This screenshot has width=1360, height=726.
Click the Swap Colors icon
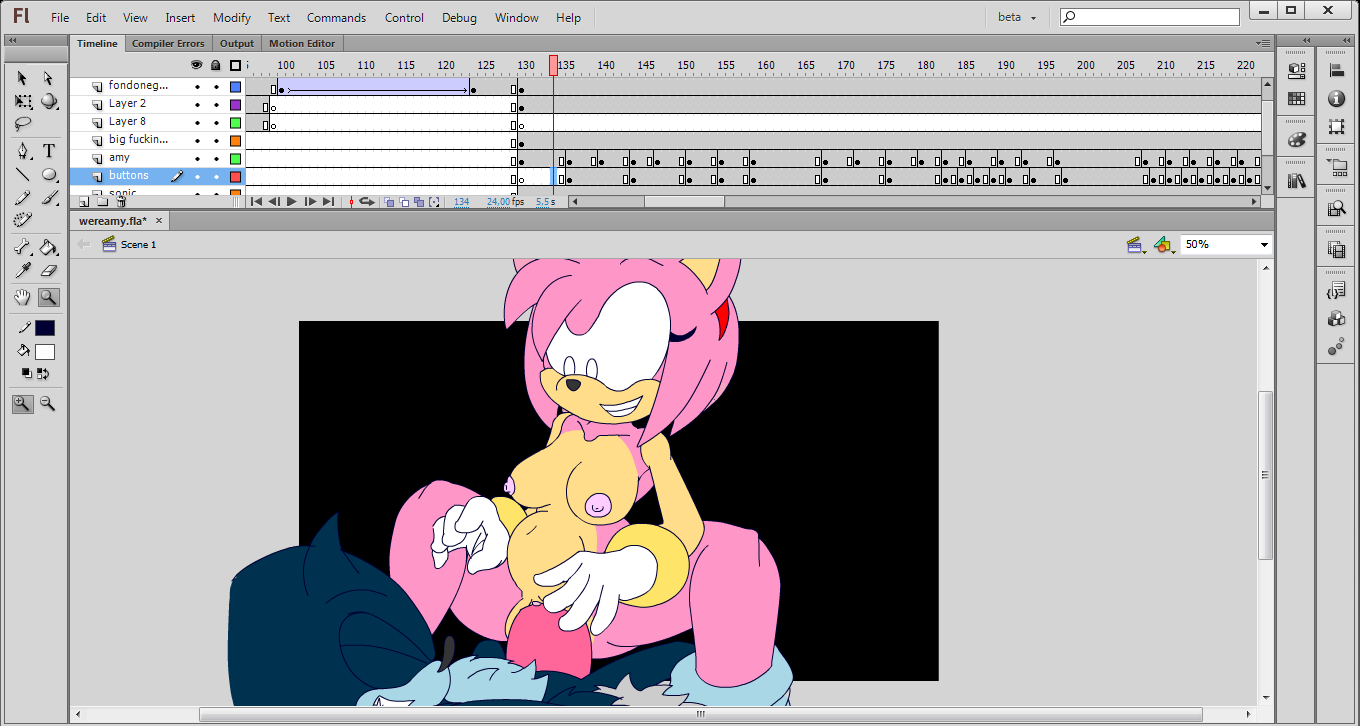tap(43, 374)
